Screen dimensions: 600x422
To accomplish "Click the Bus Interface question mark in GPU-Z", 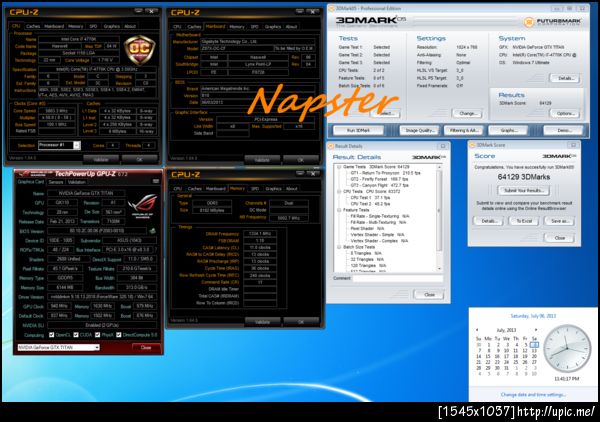I will pos(156,250).
